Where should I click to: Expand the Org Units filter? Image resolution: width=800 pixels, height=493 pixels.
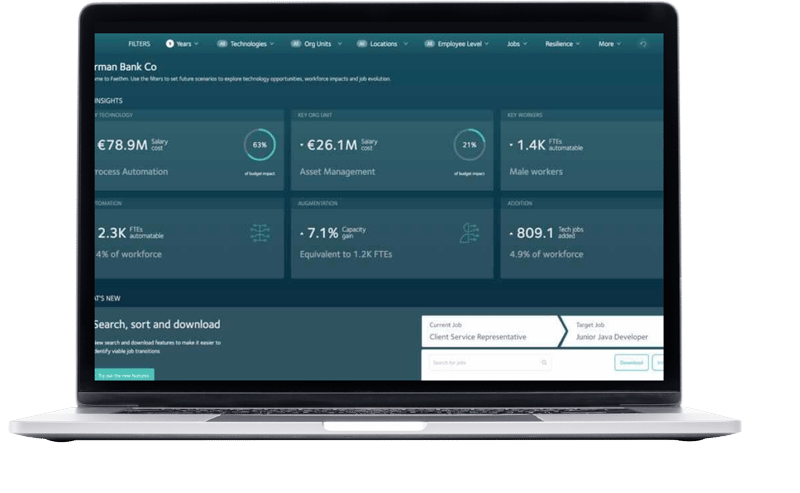tap(316, 44)
